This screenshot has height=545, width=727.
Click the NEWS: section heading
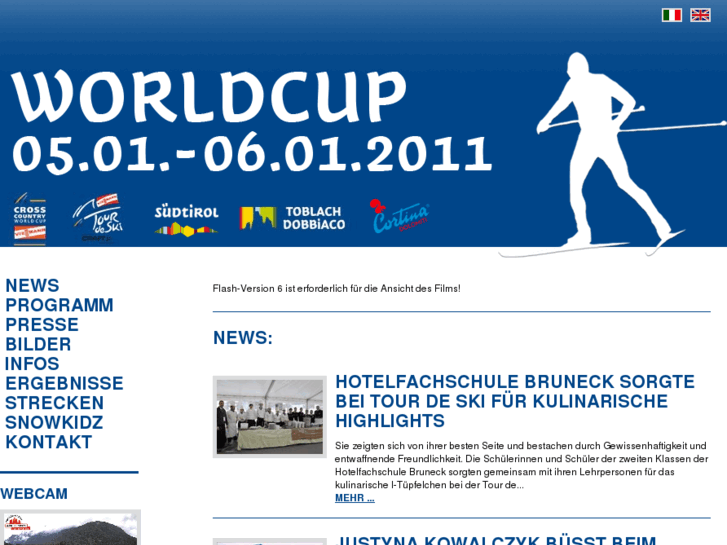click(x=243, y=338)
